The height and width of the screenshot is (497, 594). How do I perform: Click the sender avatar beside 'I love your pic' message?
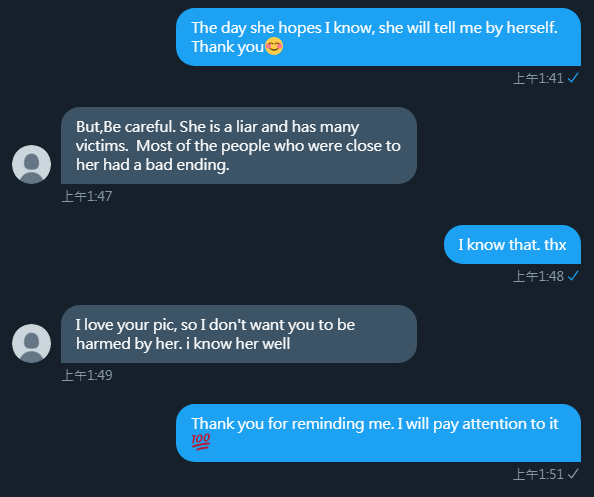31,343
